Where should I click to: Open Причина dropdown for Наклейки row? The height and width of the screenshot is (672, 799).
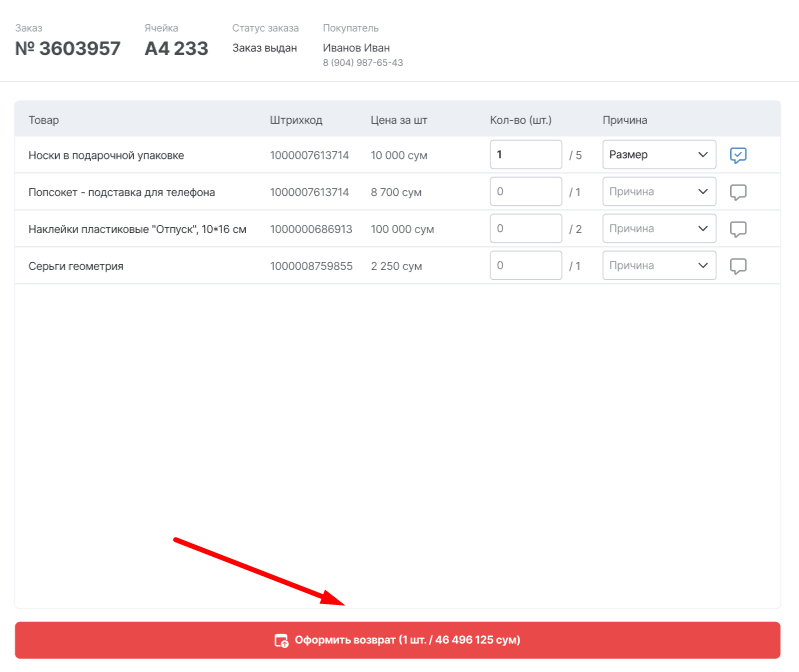pos(659,228)
